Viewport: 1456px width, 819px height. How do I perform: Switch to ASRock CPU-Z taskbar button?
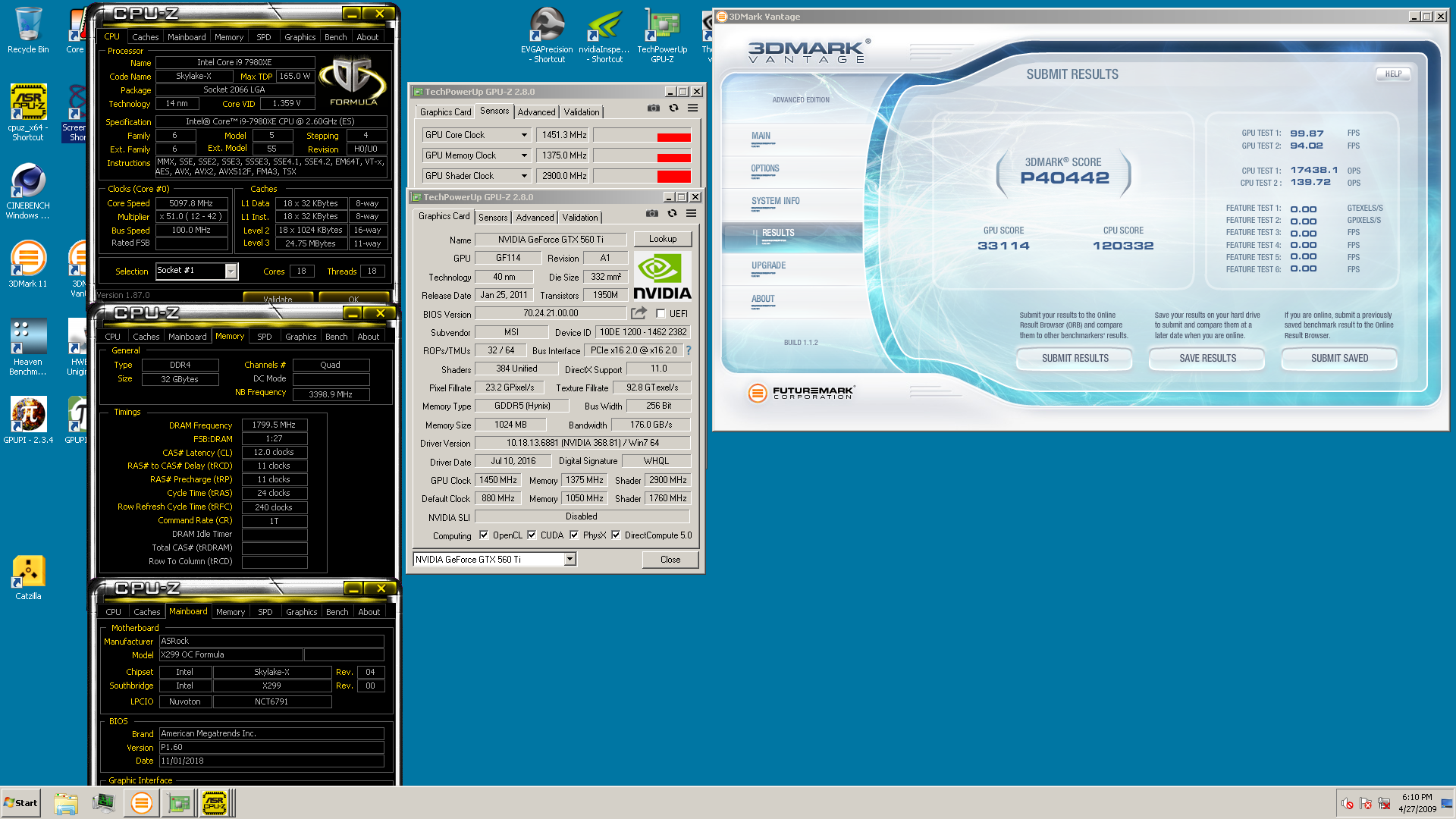point(215,803)
